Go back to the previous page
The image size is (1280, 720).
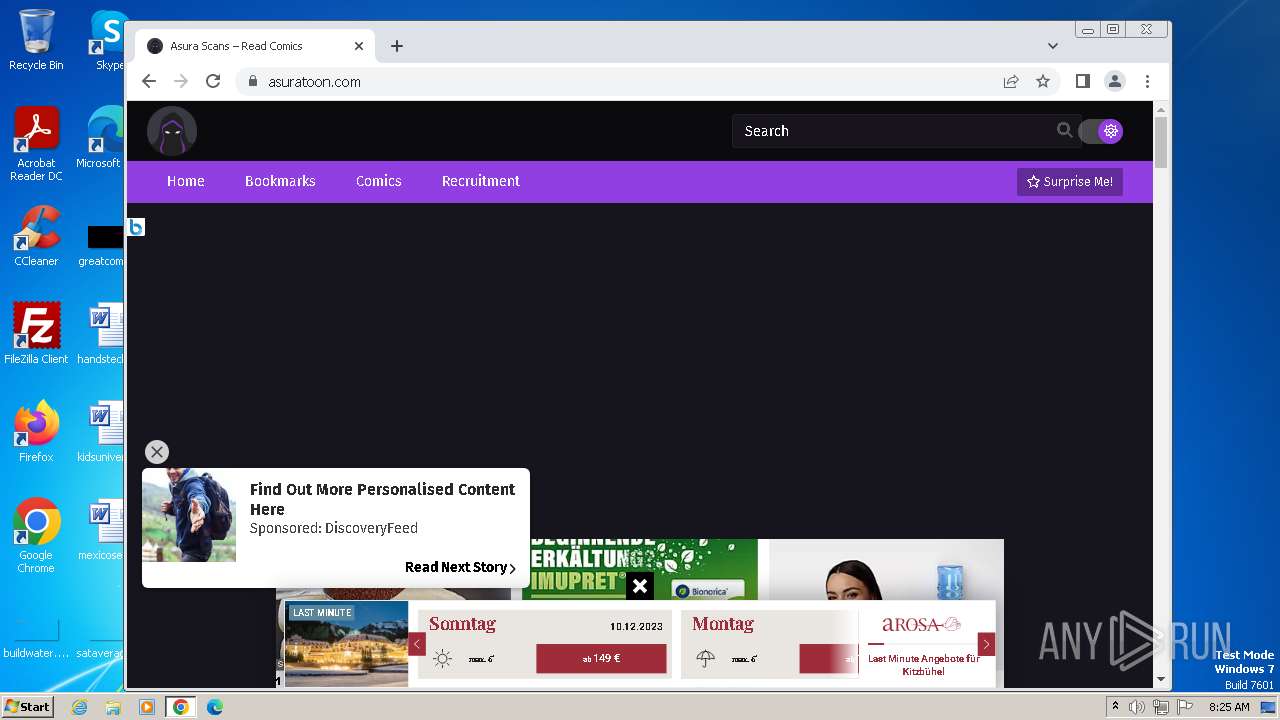(149, 81)
